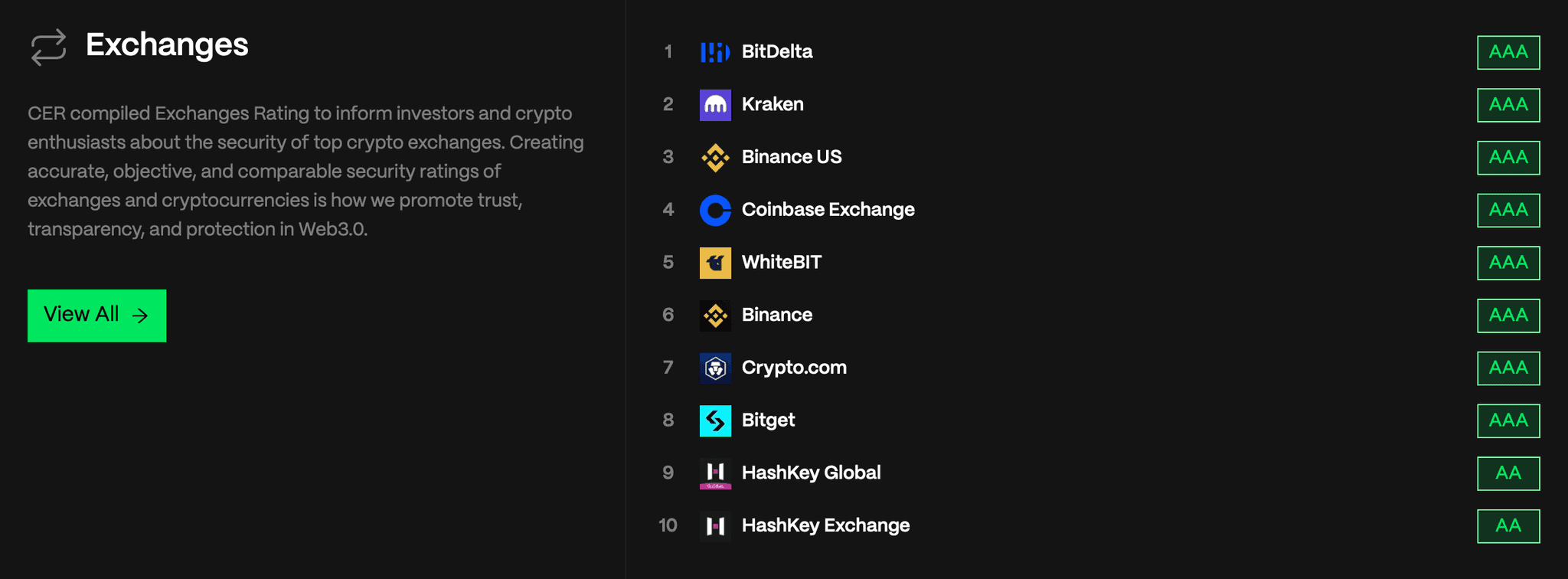Click the Crypto.com shield logo
The width and height of the screenshot is (1568, 579).
[x=715, y=368]
